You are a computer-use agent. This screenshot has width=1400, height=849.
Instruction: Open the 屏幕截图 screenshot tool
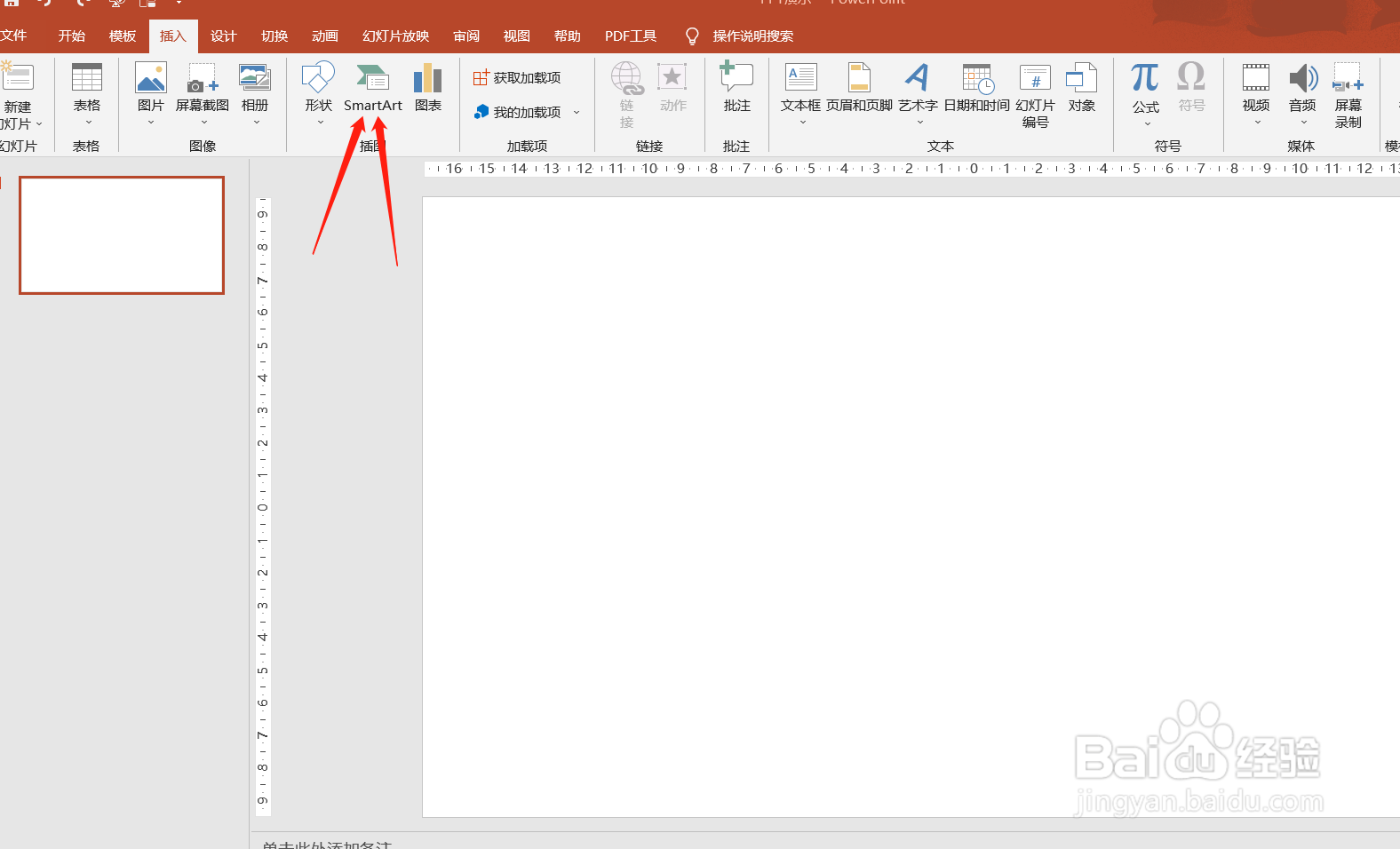pyautogui.click(x=202, y=77)
